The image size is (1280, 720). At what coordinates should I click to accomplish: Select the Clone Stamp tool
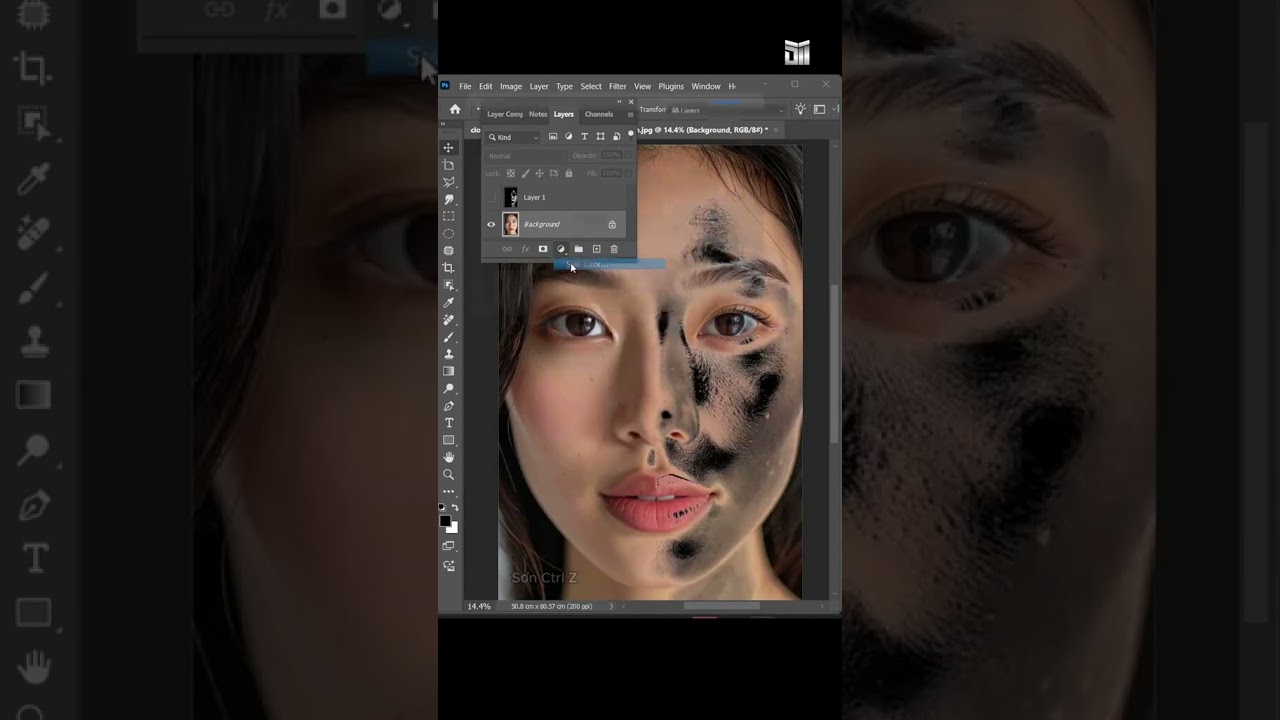coord(449,354)
